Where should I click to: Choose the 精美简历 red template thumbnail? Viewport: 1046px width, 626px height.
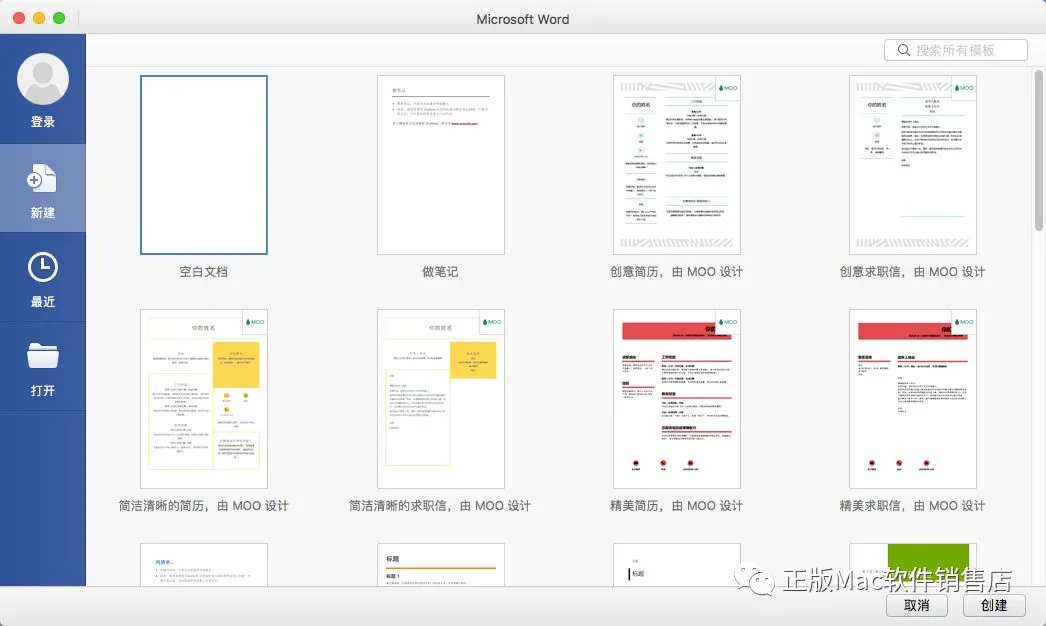pos(676,398)
